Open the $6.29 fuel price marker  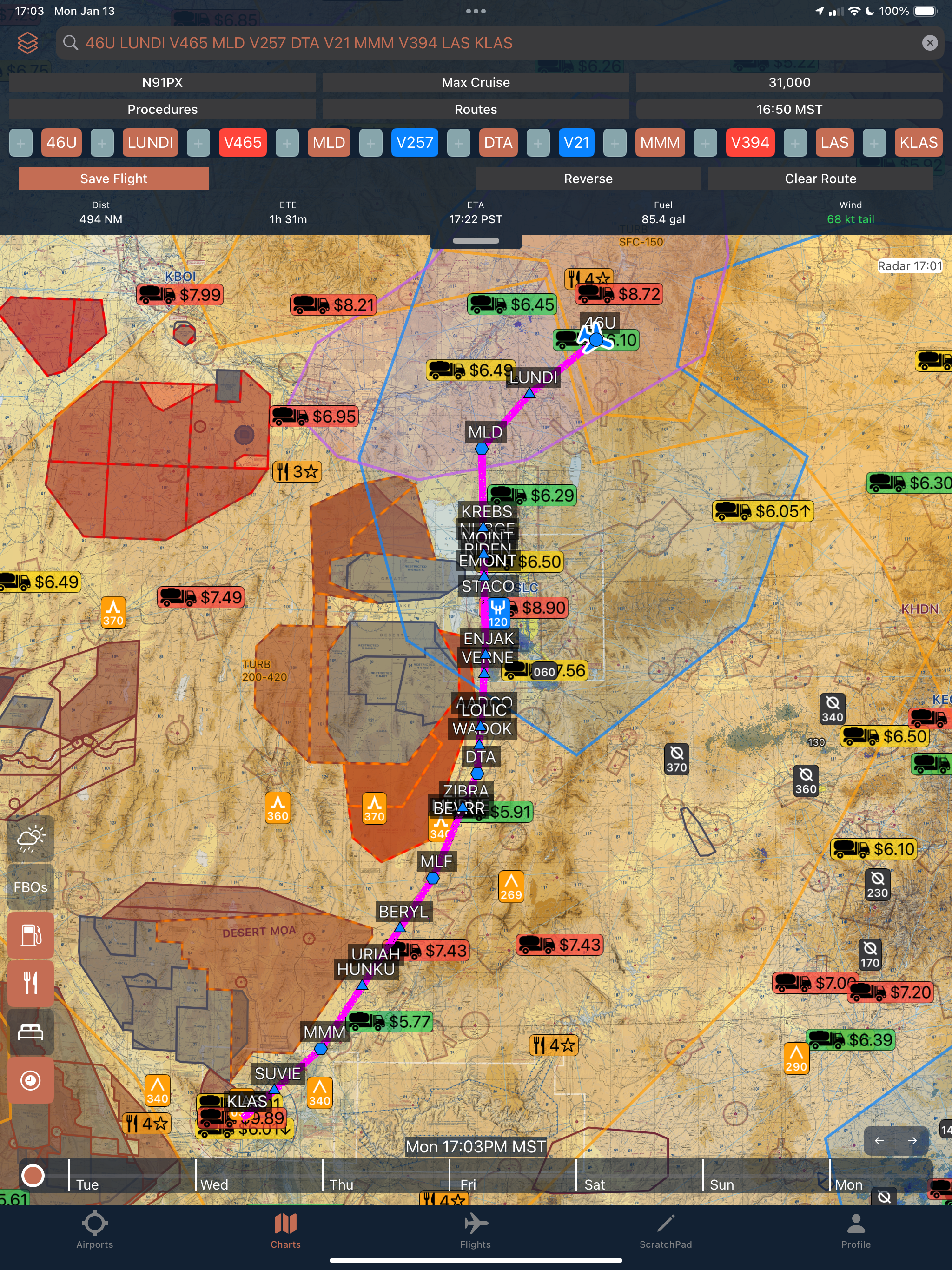click(532, 495)
